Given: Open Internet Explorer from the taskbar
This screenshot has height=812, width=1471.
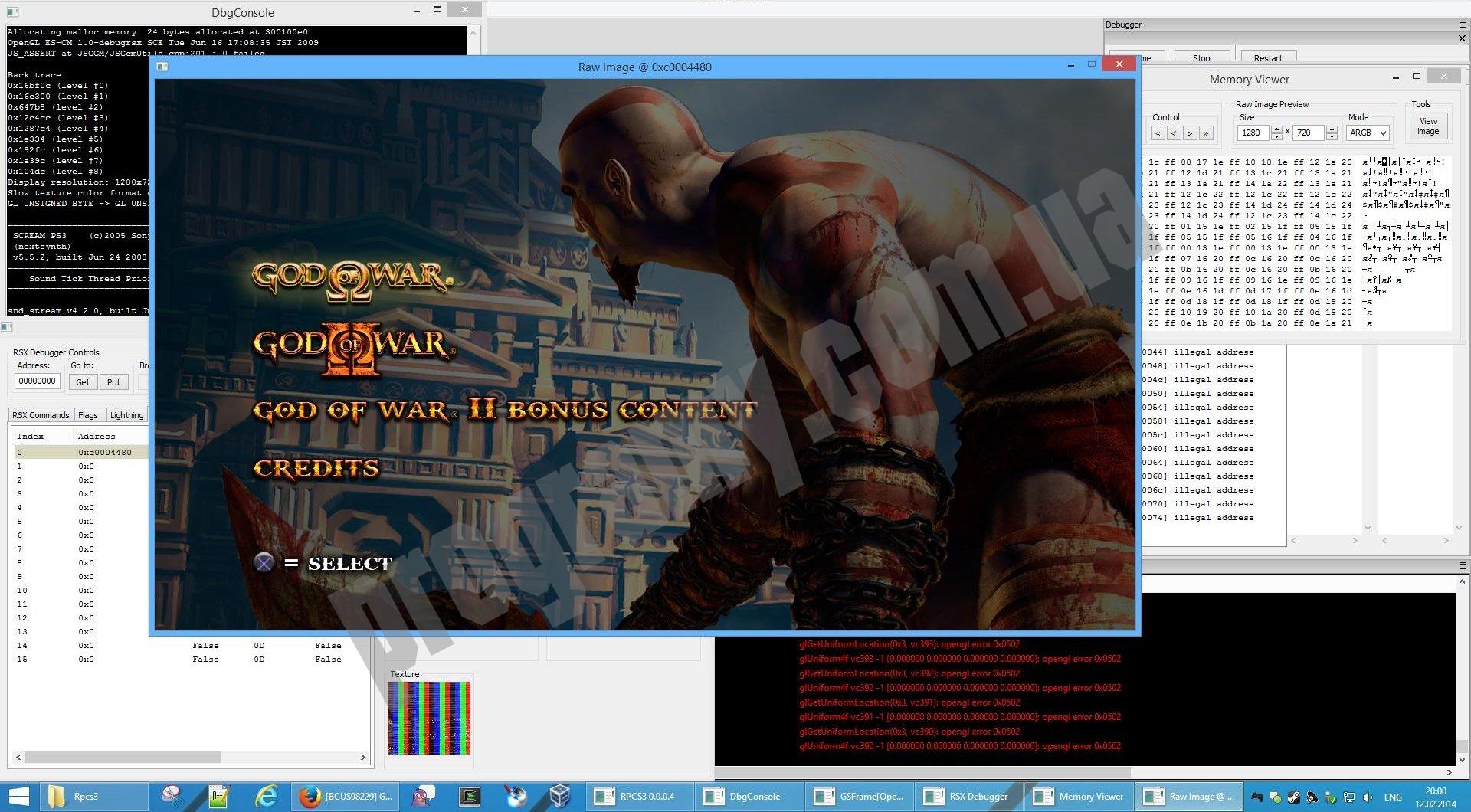Looking at the screenshot, I should (x=266, y=797).
